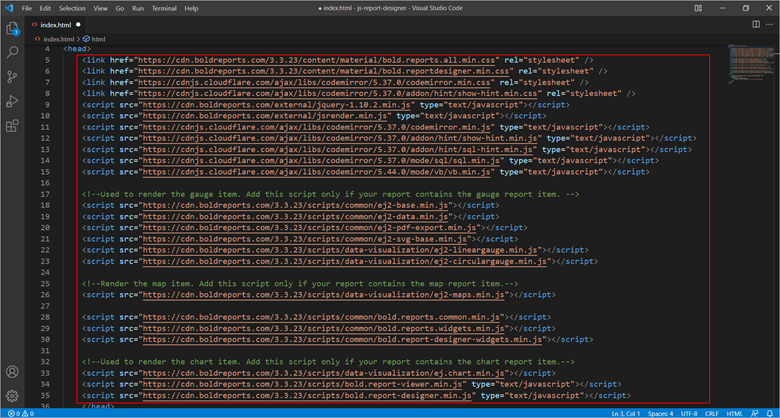
Task: Place cursor on the <head> tag line
Action: point(77,49)
